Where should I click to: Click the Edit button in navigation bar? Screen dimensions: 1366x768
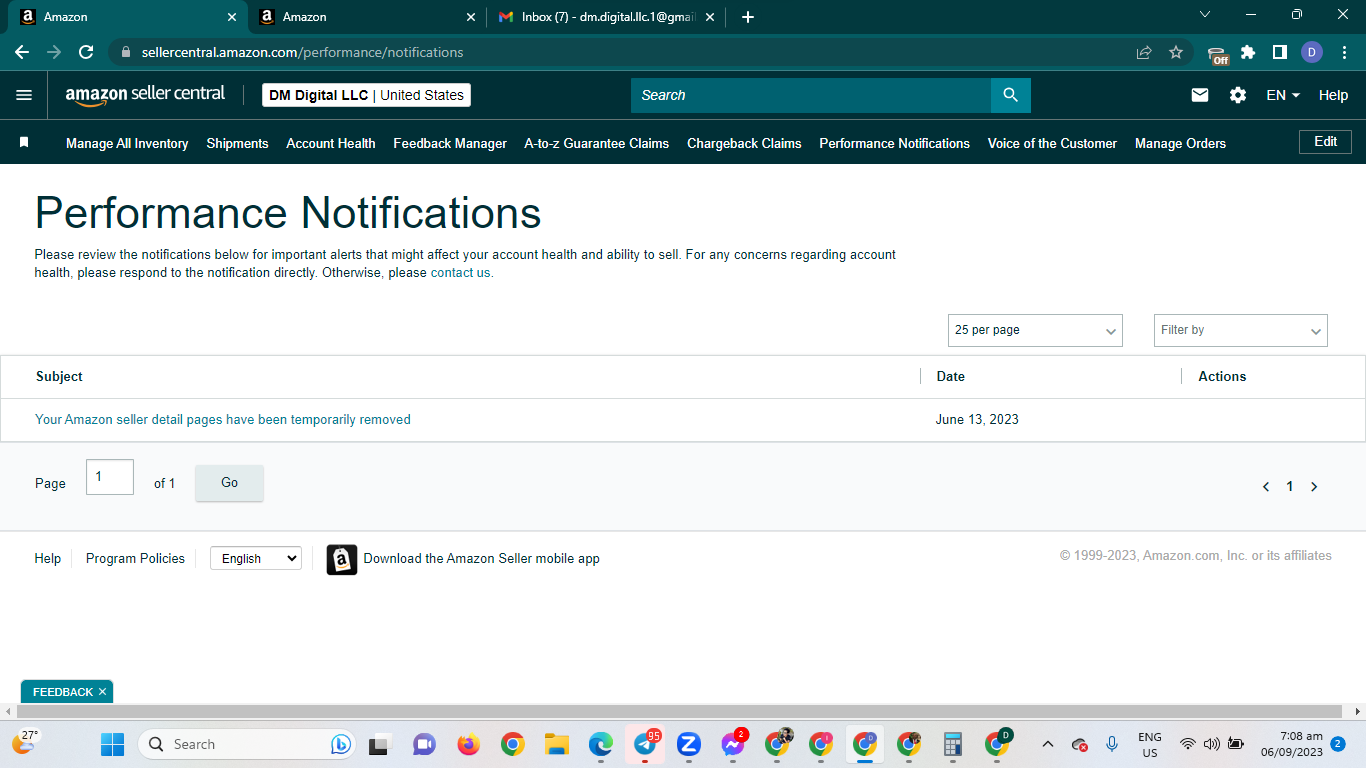(x=1325, y=142)
